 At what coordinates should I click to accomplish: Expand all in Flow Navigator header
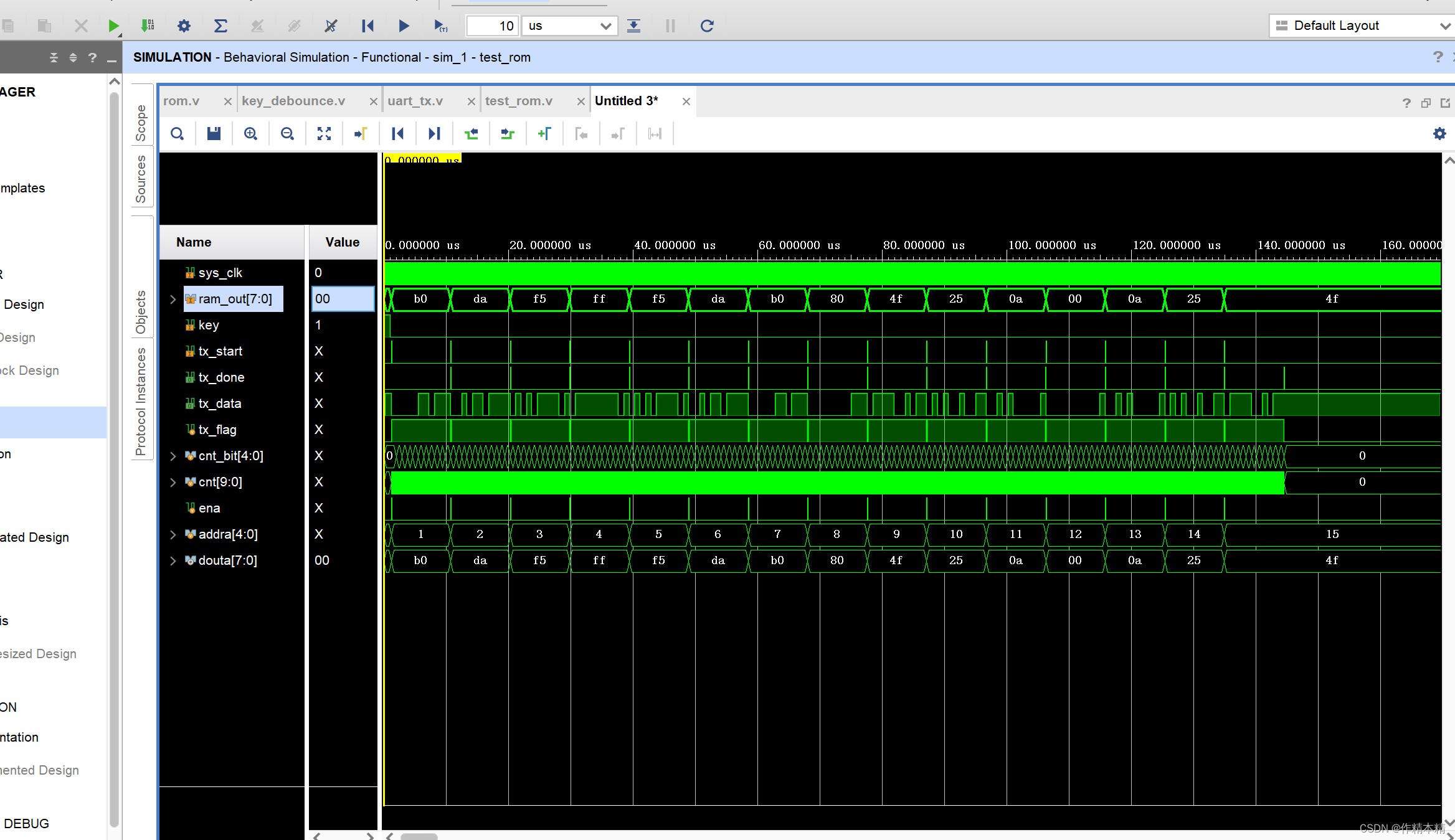(x=73, y=58)
